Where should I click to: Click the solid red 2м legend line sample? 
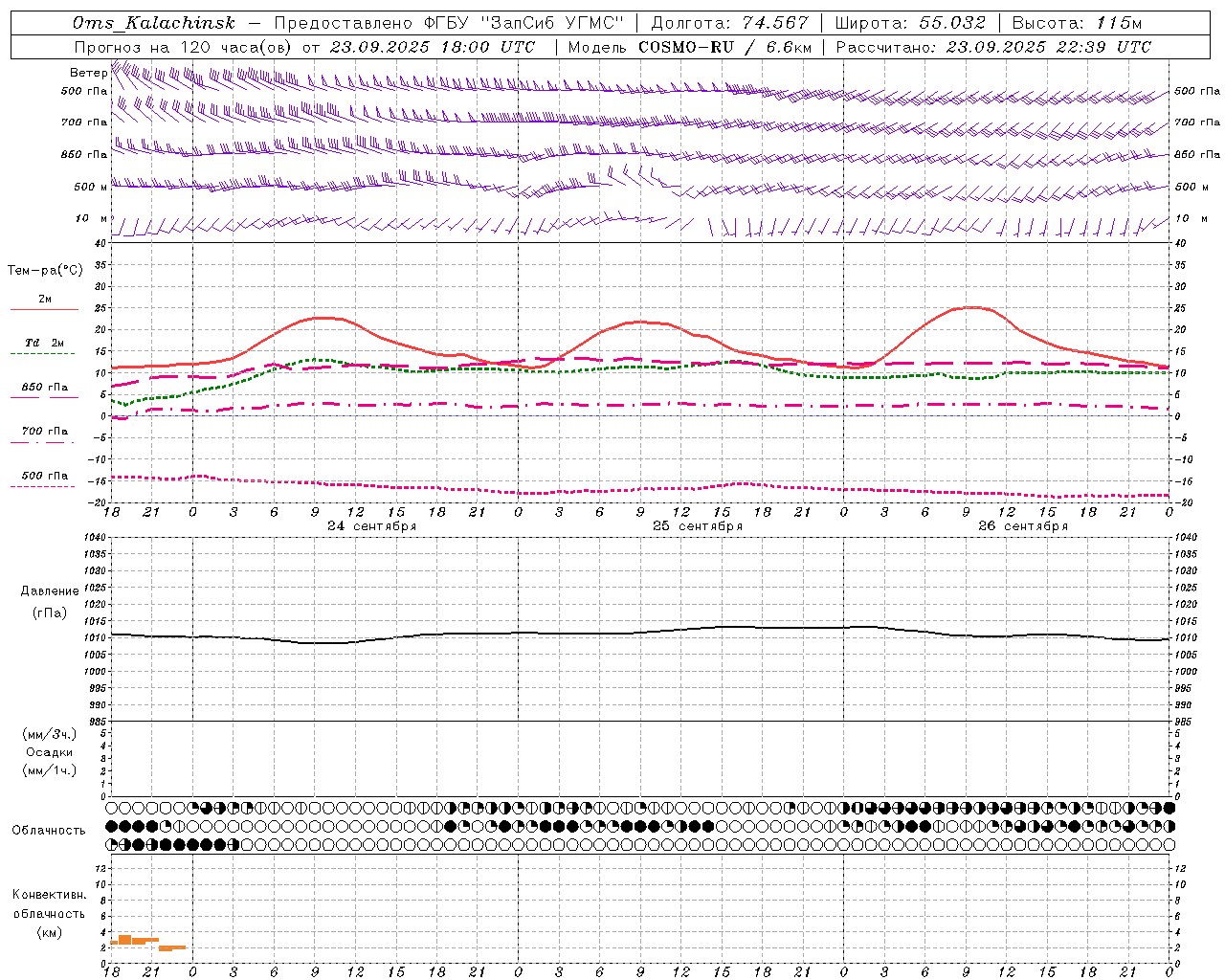point(44,309)
